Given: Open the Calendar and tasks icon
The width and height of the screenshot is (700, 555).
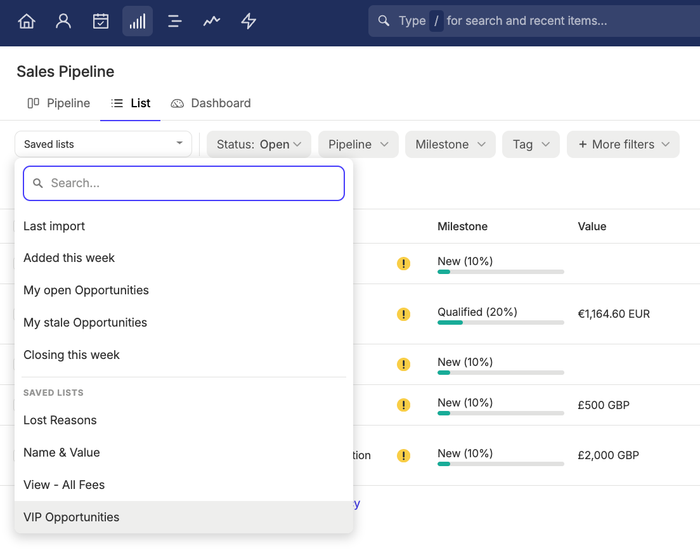Looking at the screenshot, I should pyautogui.click(x=100, y=21).
